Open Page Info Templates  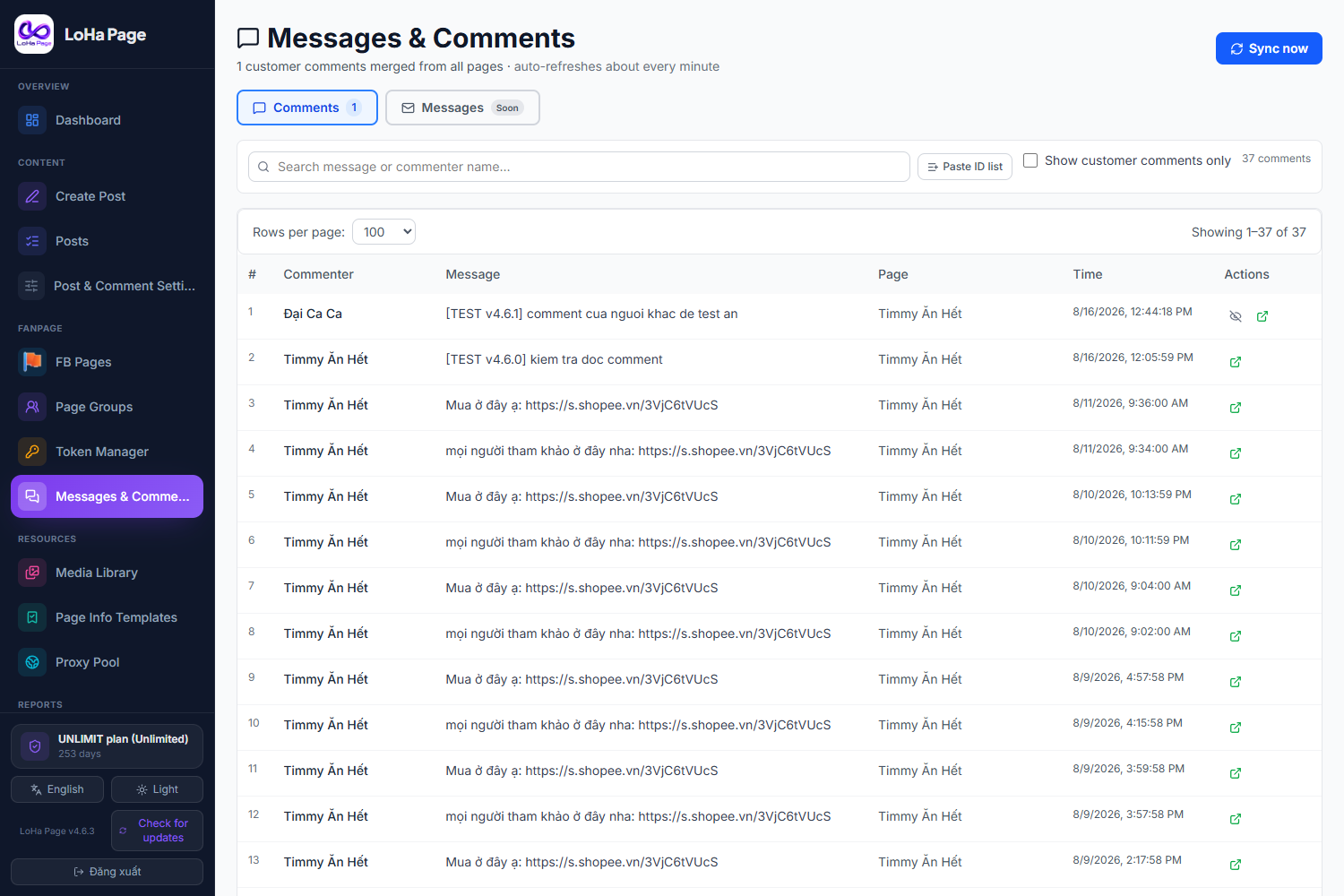click(x=107, y=617)
